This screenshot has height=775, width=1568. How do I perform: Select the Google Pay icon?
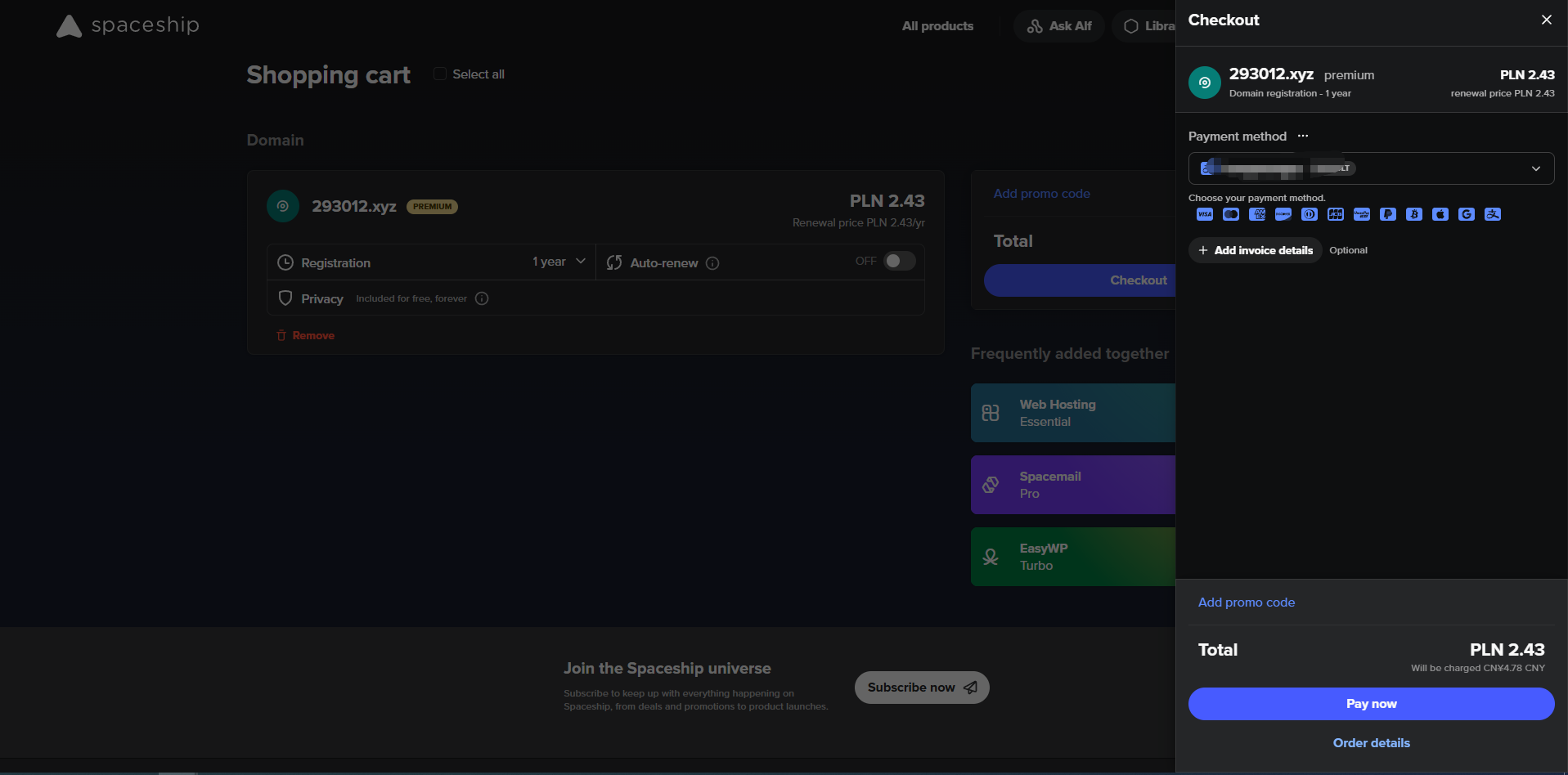point(1467,214)
